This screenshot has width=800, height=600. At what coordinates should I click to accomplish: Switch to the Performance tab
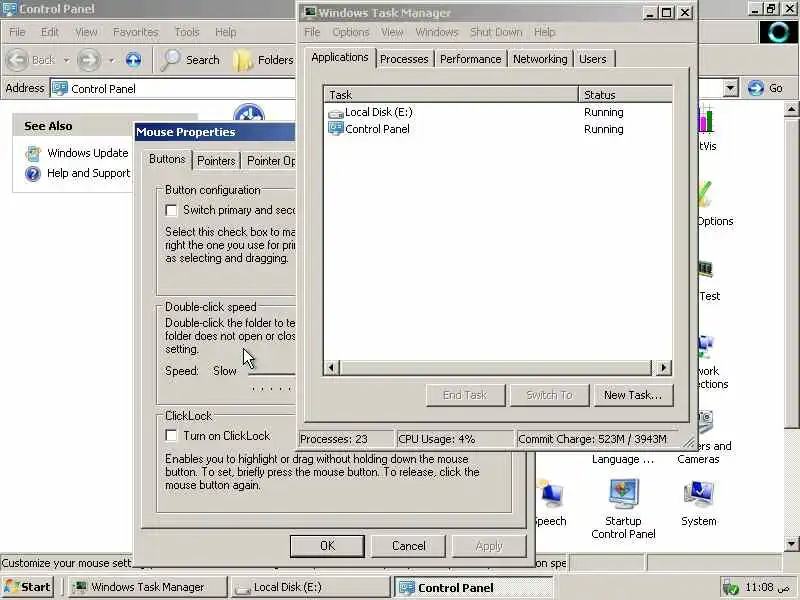pyautogui.click(x=470, y=59)
